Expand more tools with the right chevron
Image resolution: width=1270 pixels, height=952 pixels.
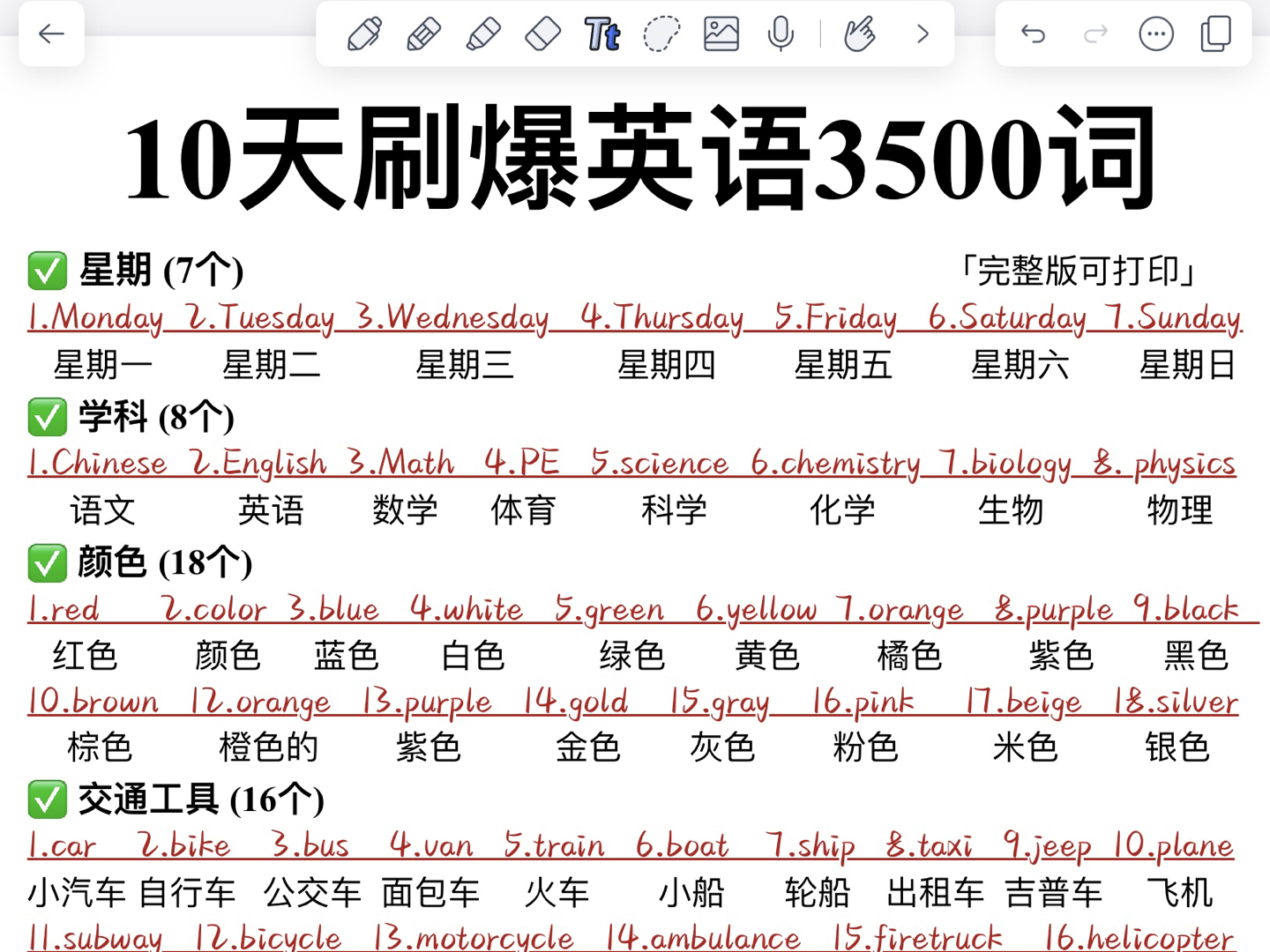[x=923, y=34]
